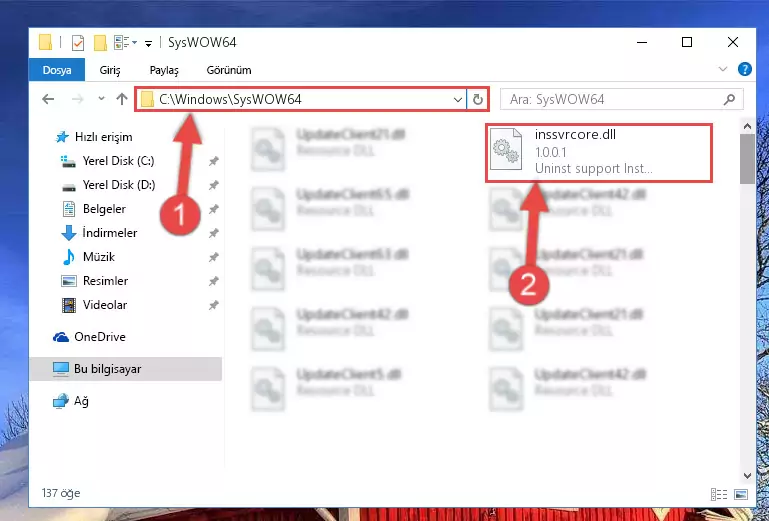Click the Explorer folder icon in title bar
The image size is (769, 521).
click(45, 43)
